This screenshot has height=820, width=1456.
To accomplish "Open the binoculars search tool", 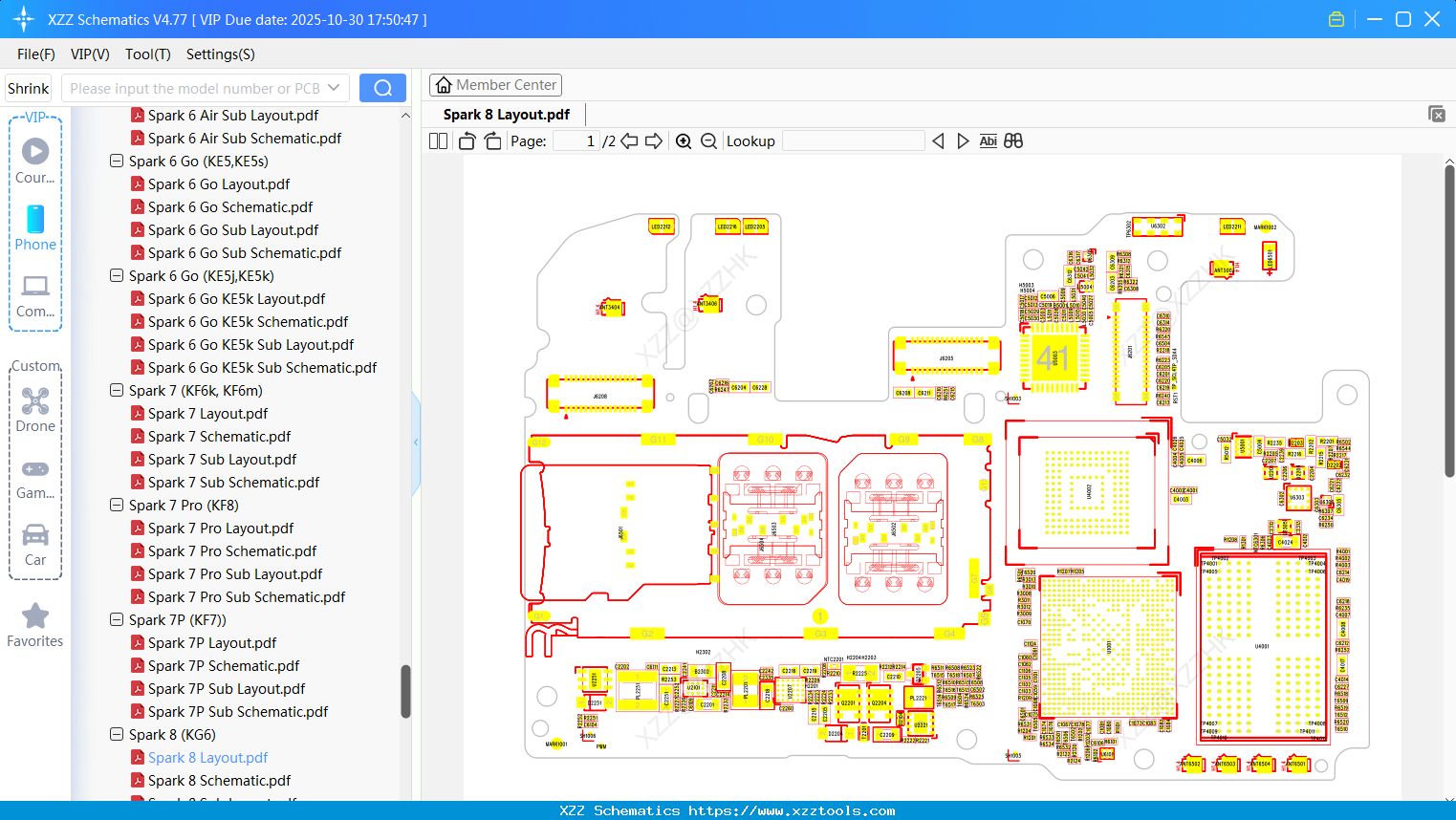I will point(1013,140).
